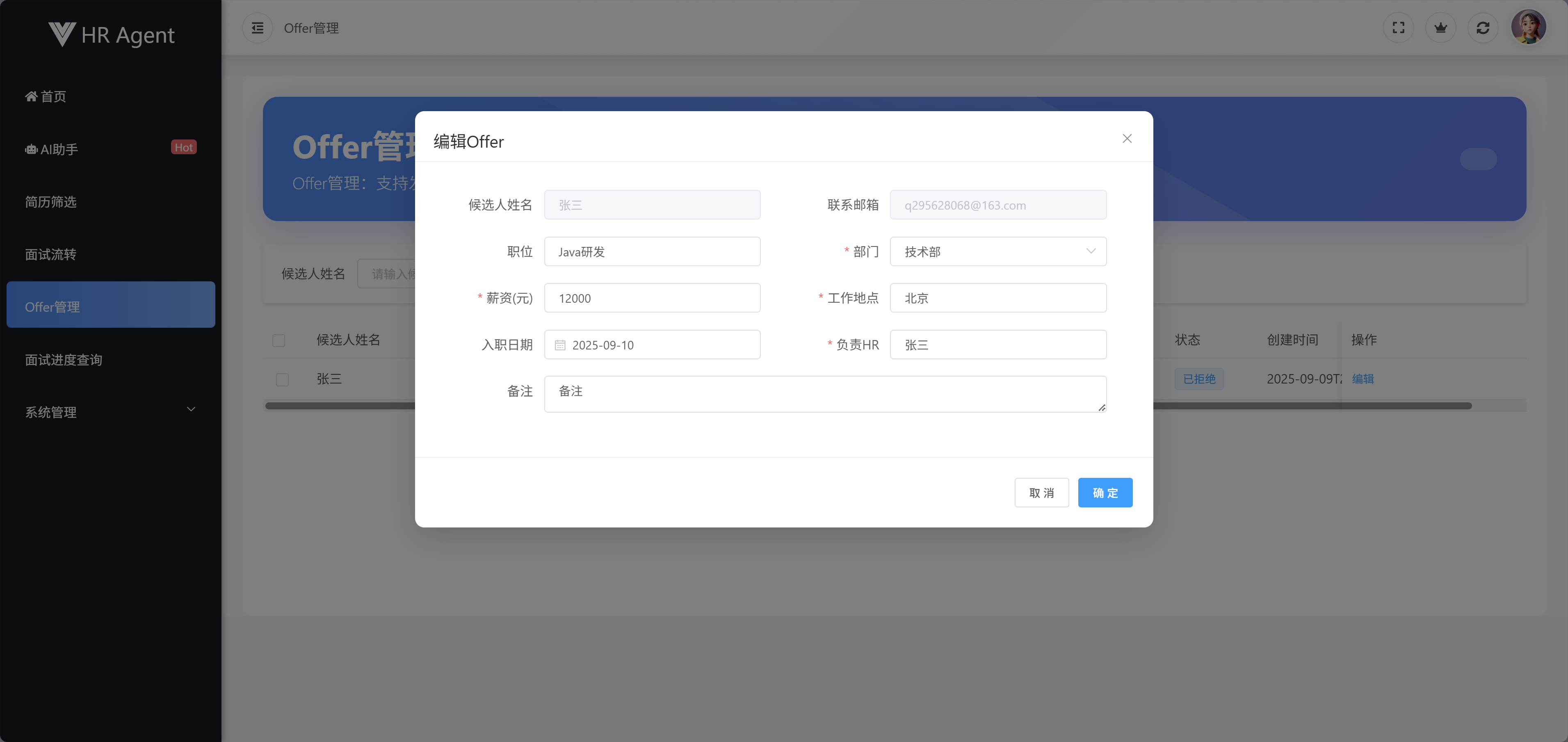The image size is (1568, 742).
Task: Open 面试进度查询 sidebar item
Action: tap(64, 360)
